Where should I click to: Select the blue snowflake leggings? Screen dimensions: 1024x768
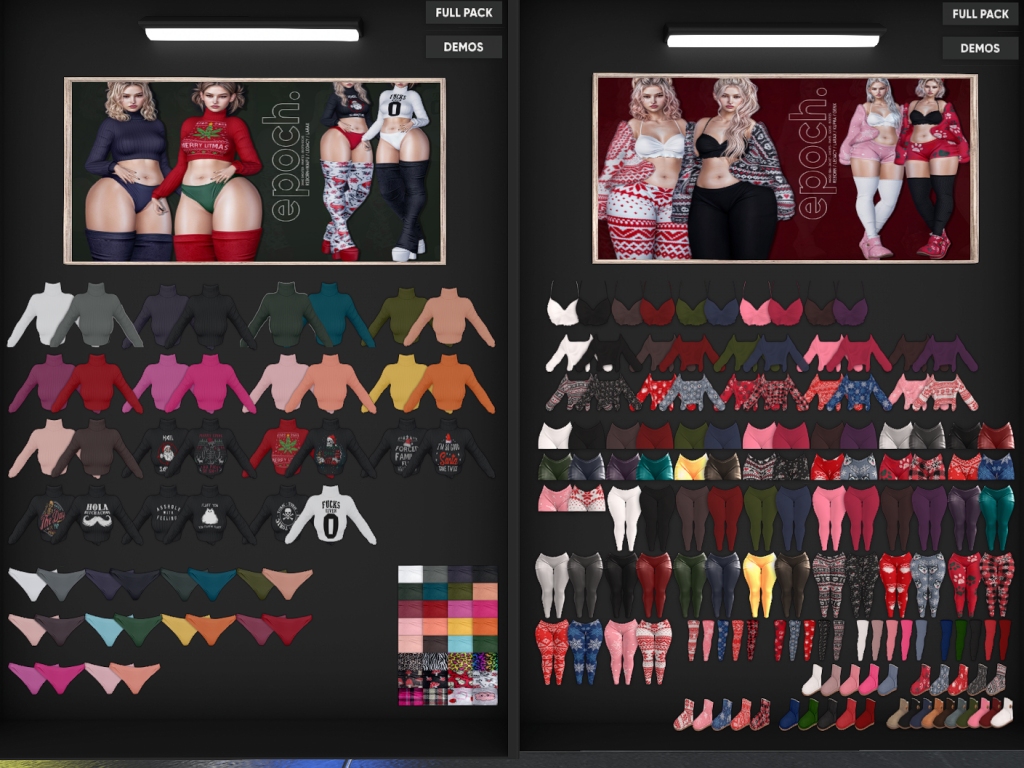(x=585, y=650)
